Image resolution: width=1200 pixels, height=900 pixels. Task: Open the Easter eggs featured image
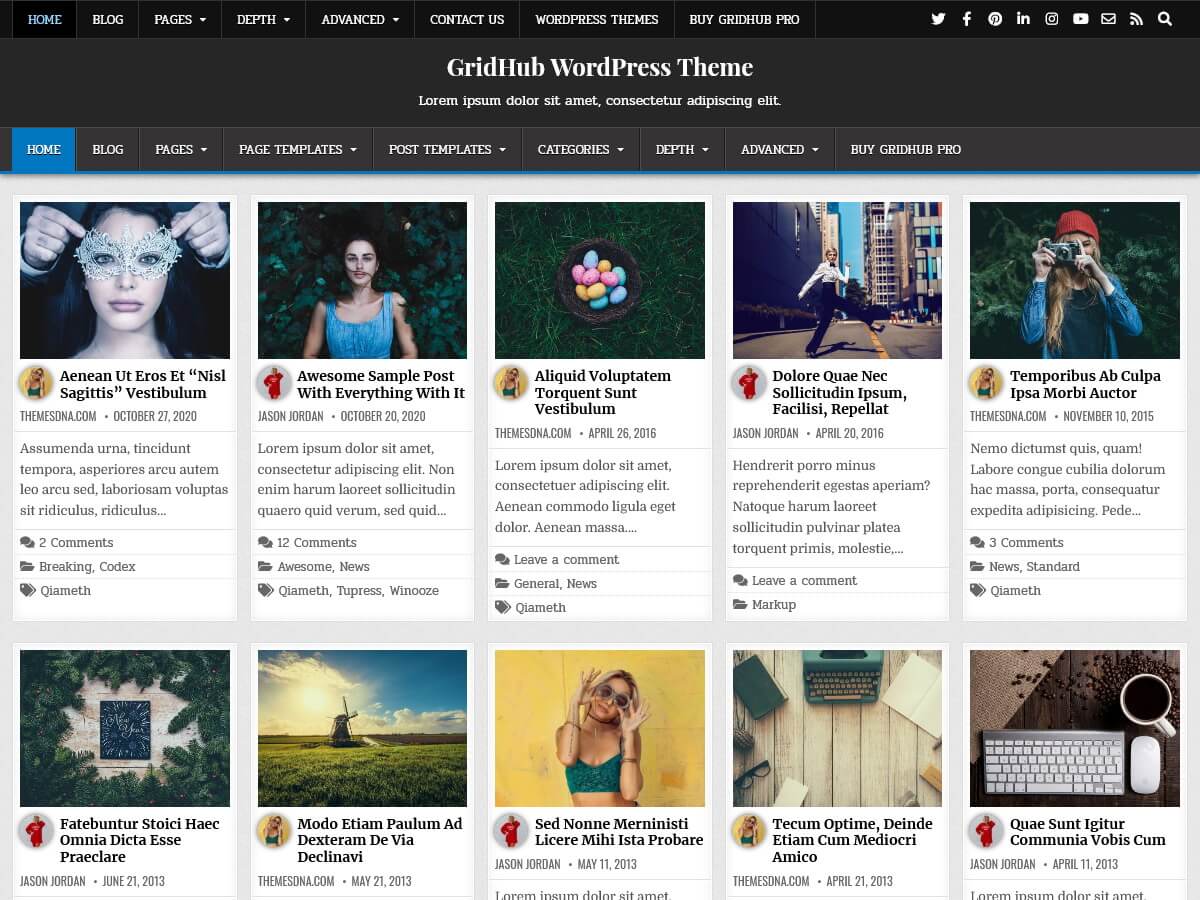[599, 280]
